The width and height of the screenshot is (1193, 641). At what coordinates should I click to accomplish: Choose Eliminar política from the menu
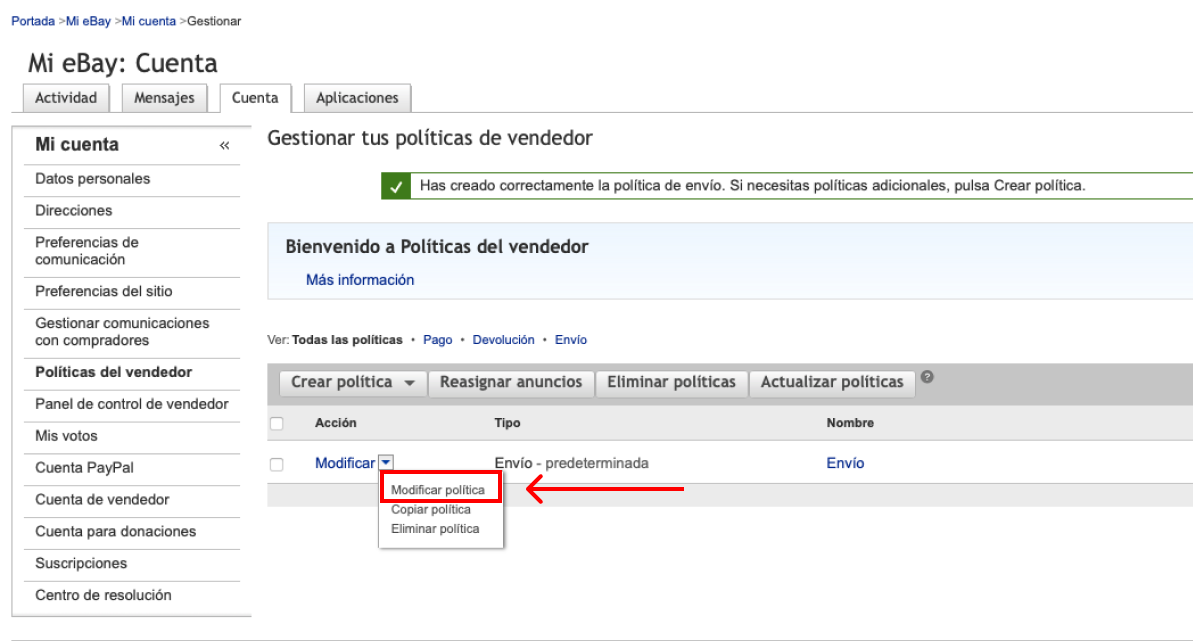click(x=435, y=529)
